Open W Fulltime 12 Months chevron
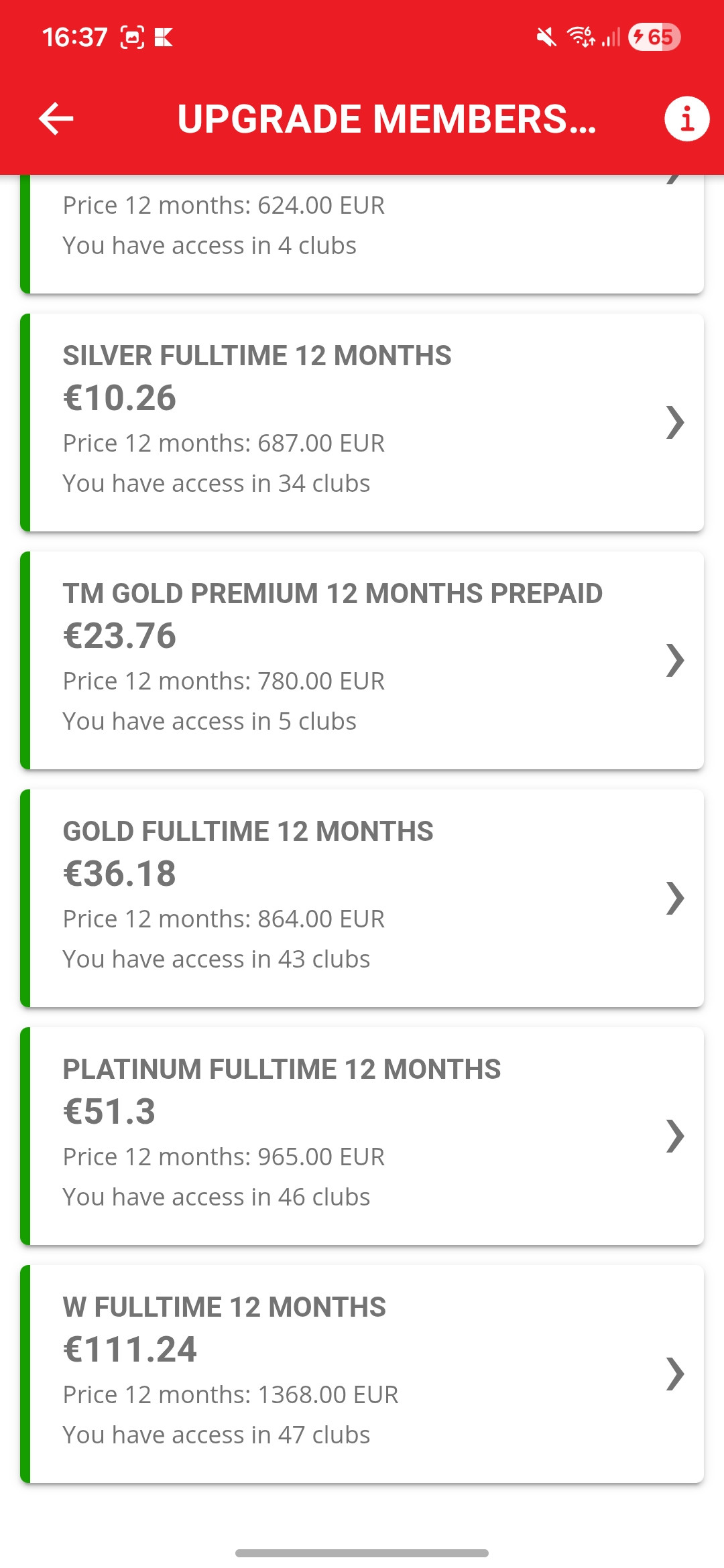This screenshot has height=1568, width=724. tap(675, 1374)
